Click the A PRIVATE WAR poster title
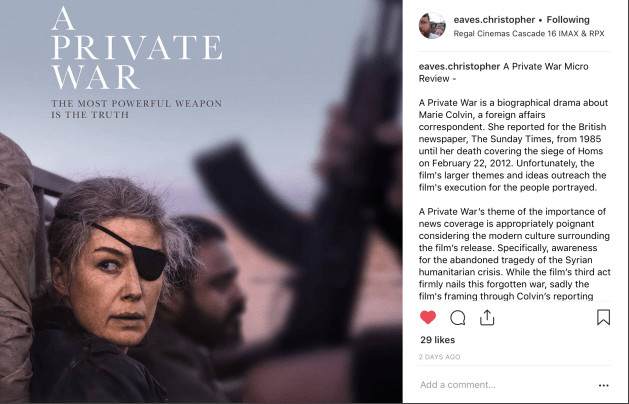This screenshot has width=629, height=404. tap(136, 49)
